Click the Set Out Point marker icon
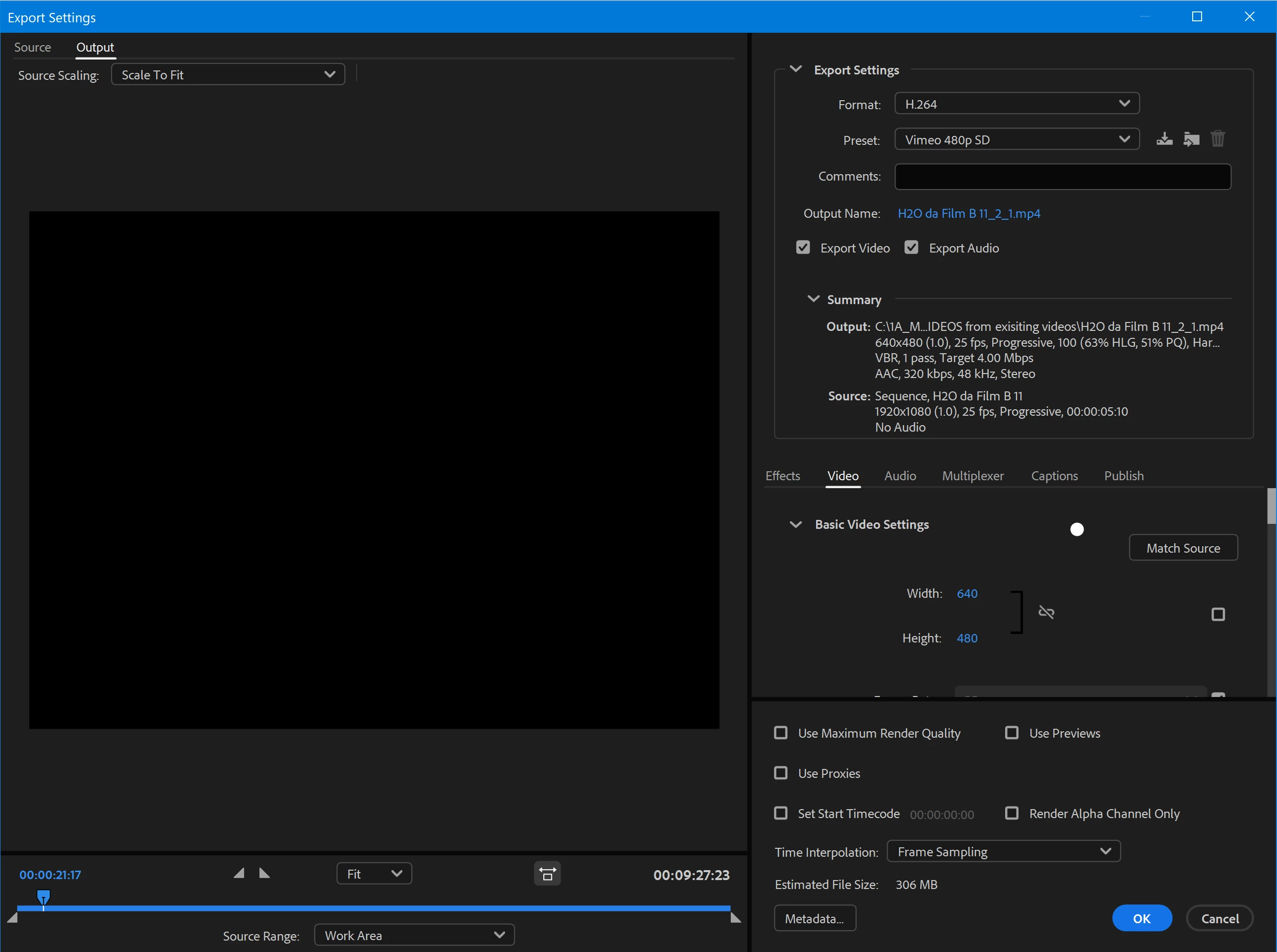Screen dimensions: 1277x952 tap(264, 874)
